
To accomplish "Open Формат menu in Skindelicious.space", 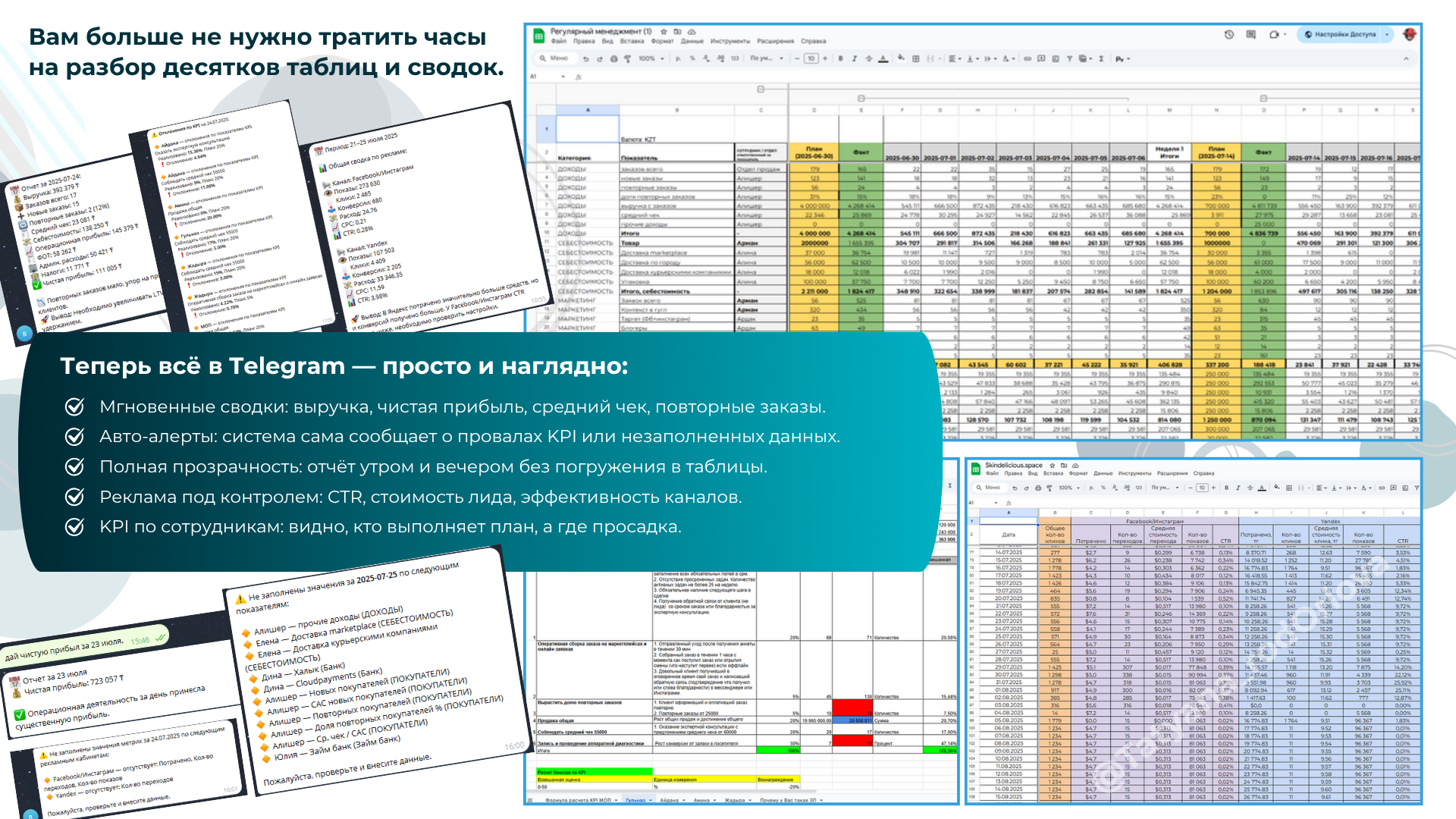I will [1078, 473].
